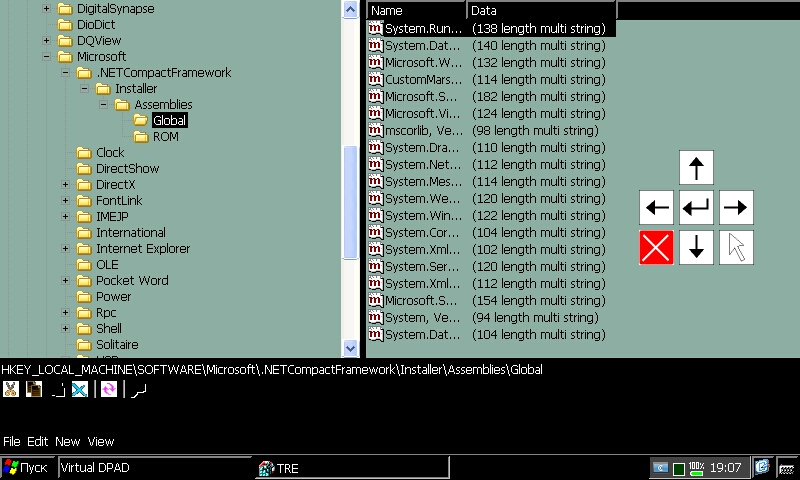Switch to TRE taskbar button
Screen dimensions: 800x480
(352, 468)
